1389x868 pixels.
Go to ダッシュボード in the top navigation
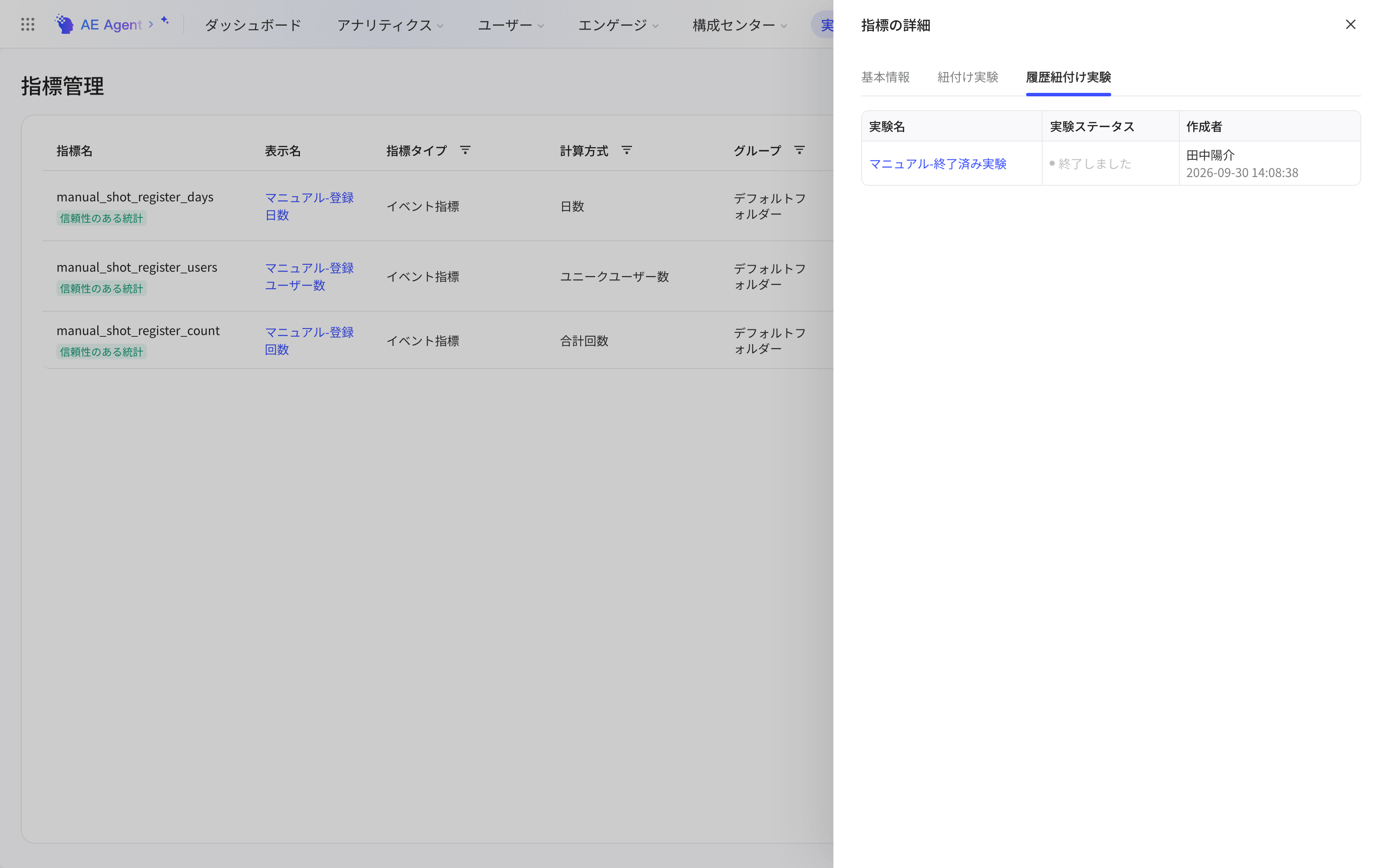click(253, 25)
